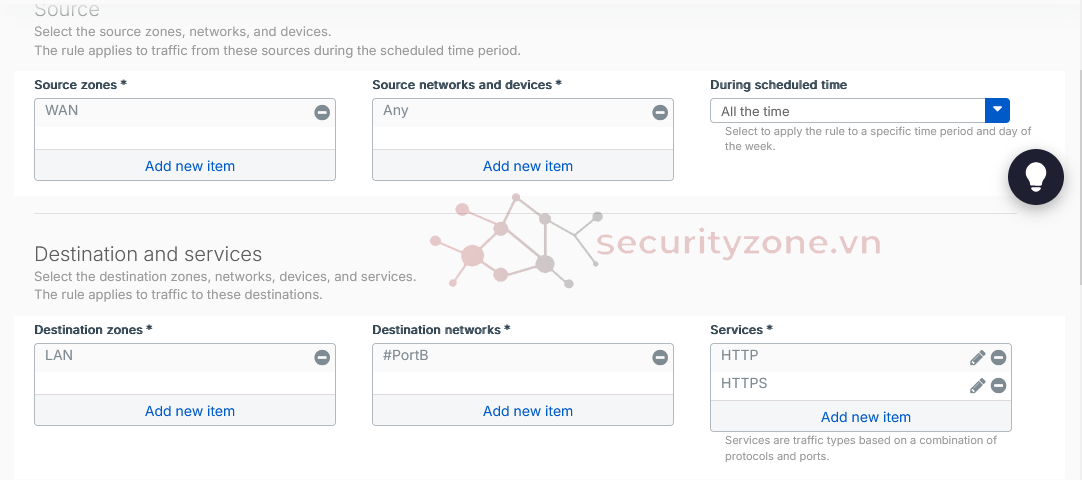The height and width of the screenshot is (480, 1082).
Task: Edit the HTTPS service pencil icon
Action: (x=978, y=386)
